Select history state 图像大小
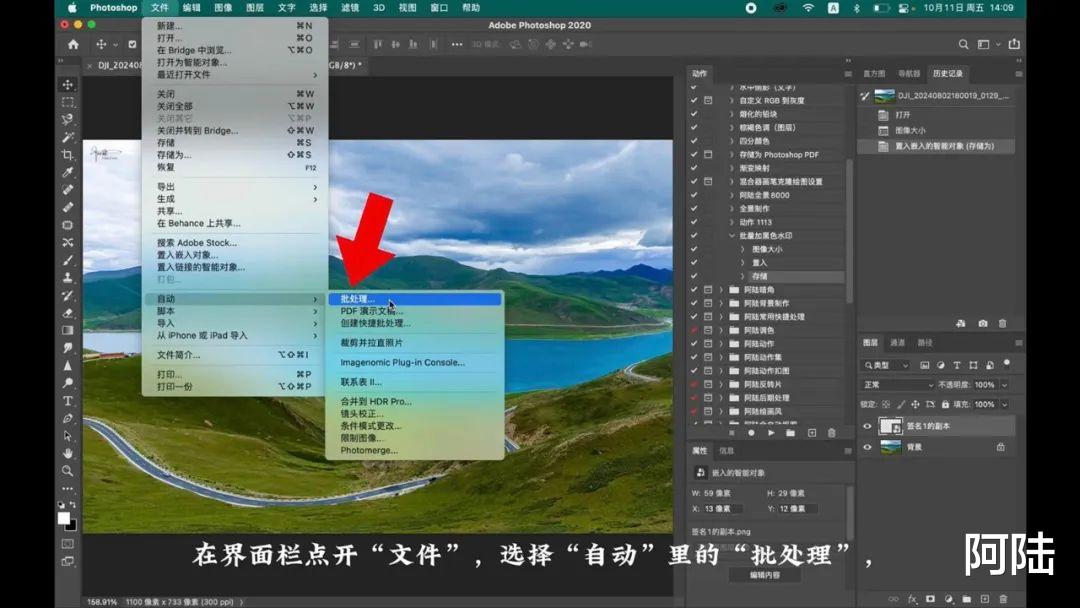Image resolution: width=1080 pixels, height=608 pixels. [911, 130]
